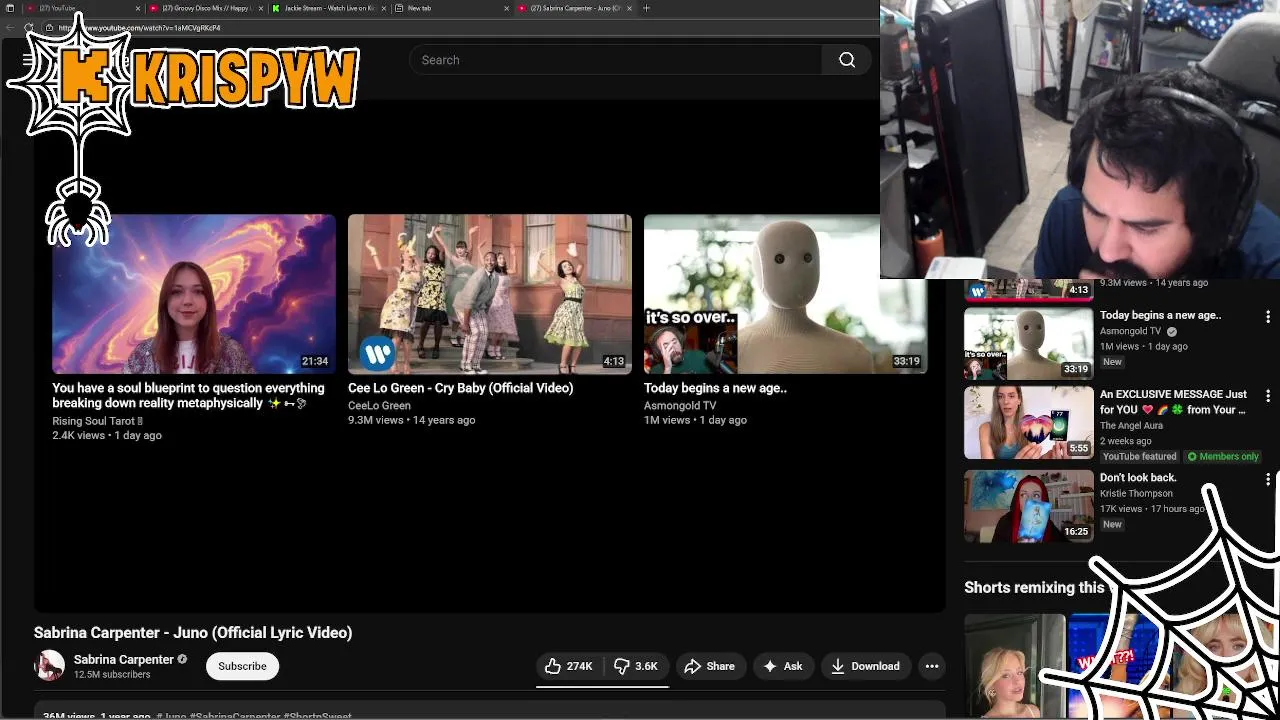Image resolution: width=1280 pixels, height=720 pixels.
Task: Like the Juno video (274K)
Action: pos(568,666)
